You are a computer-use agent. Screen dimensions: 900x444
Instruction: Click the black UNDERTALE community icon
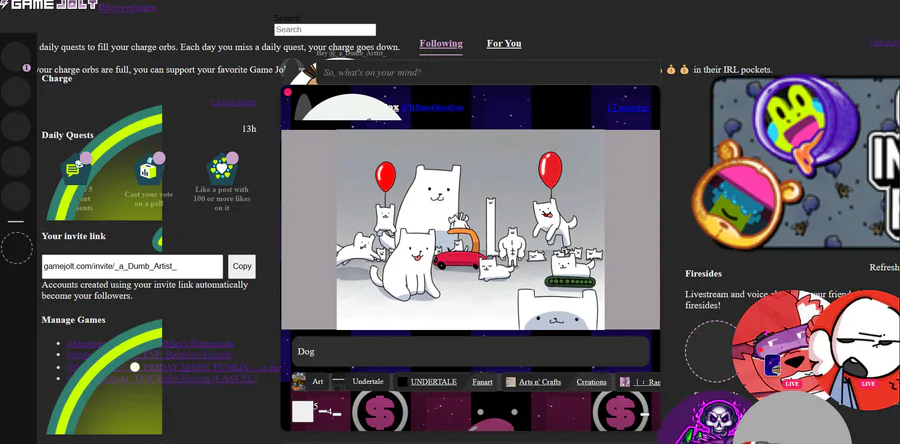[x=403, y=382]
